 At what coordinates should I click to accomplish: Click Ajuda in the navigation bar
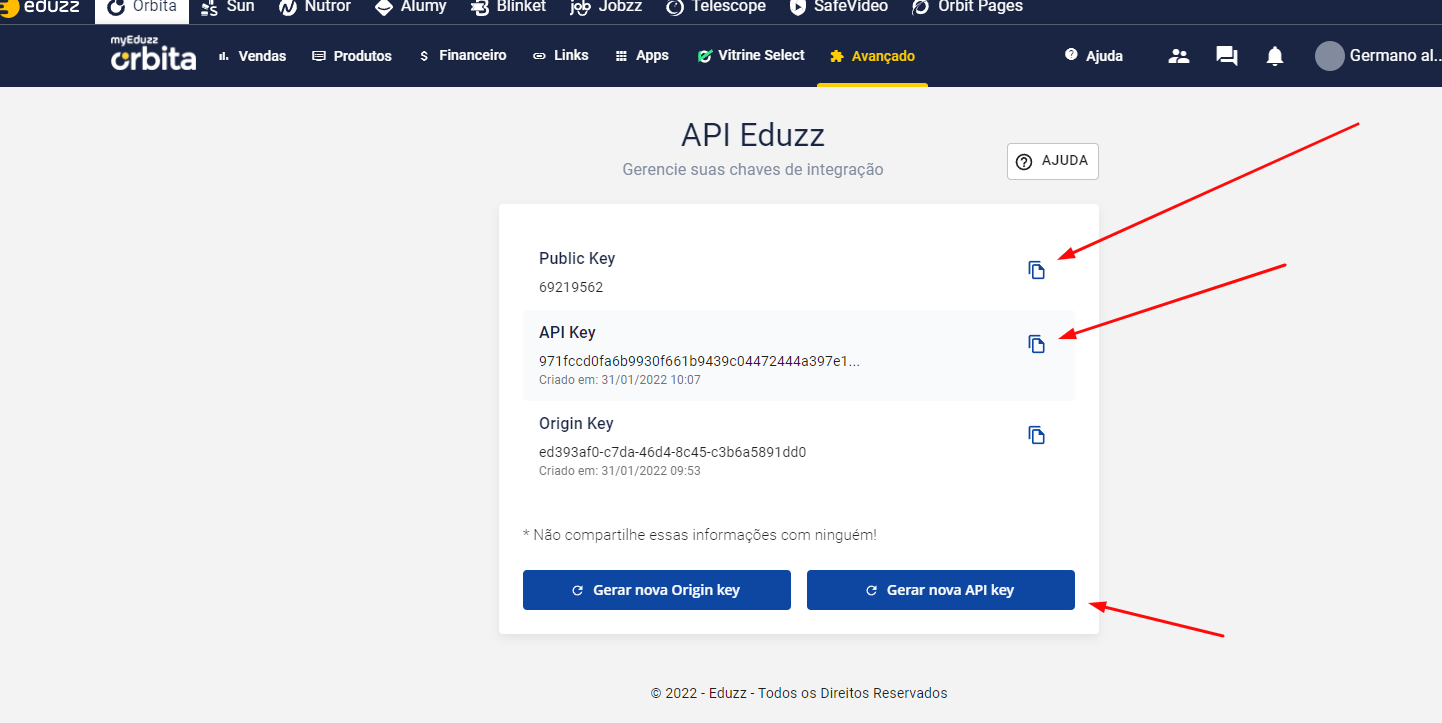click(1094, 56)
